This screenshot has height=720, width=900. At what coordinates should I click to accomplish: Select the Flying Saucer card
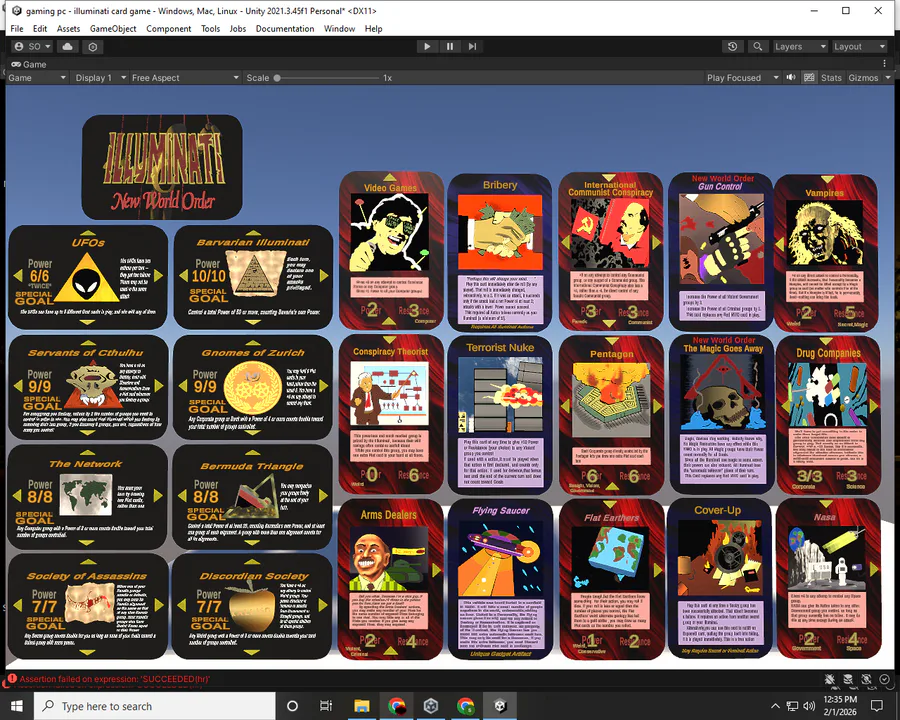pos(501,579)
